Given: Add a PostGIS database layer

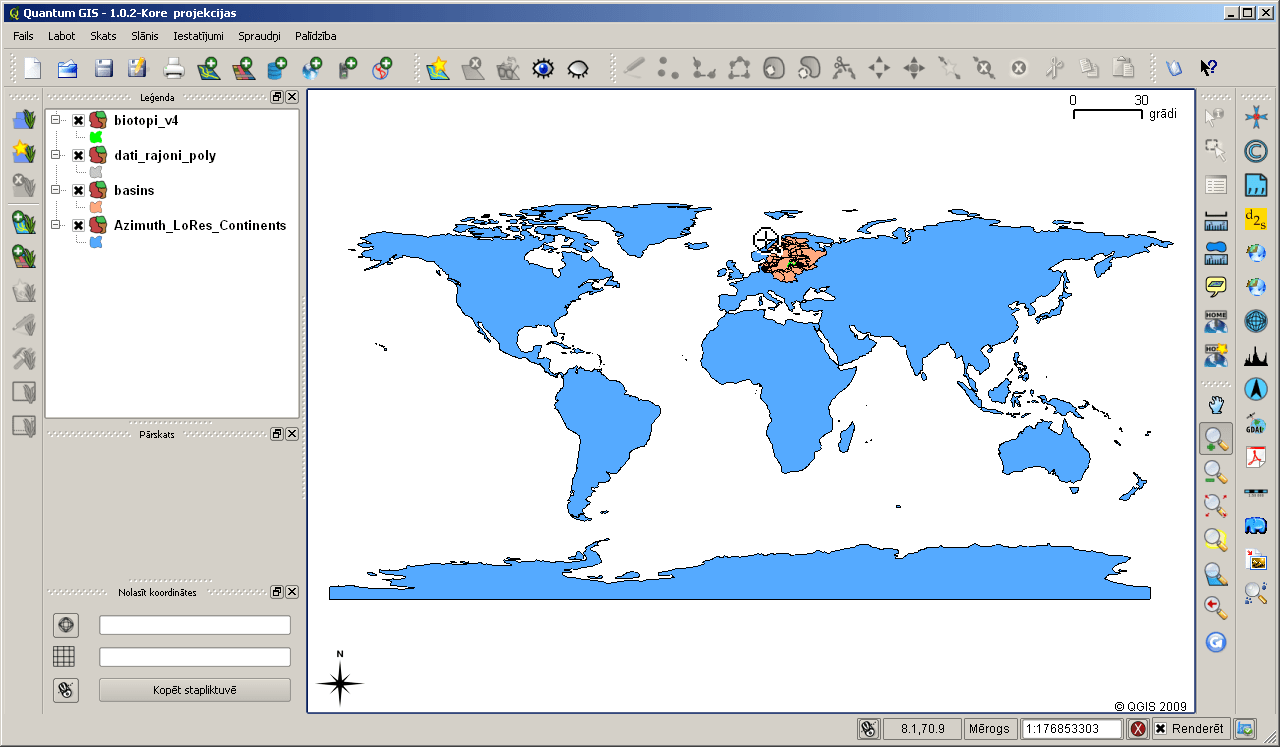Looking at the screenshot, I should (x=277, y=68).
